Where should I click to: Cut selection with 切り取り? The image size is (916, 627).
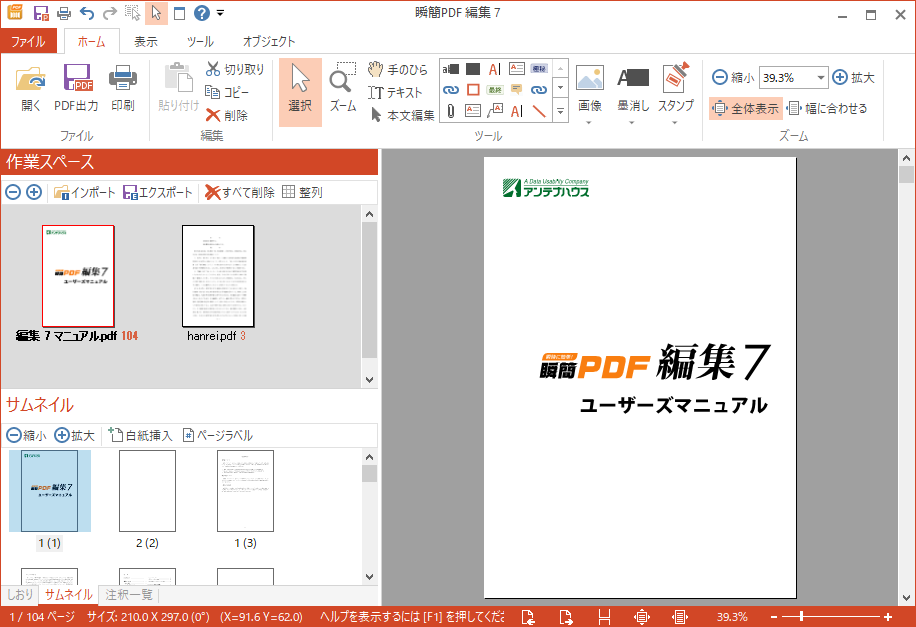click(235, 70)
